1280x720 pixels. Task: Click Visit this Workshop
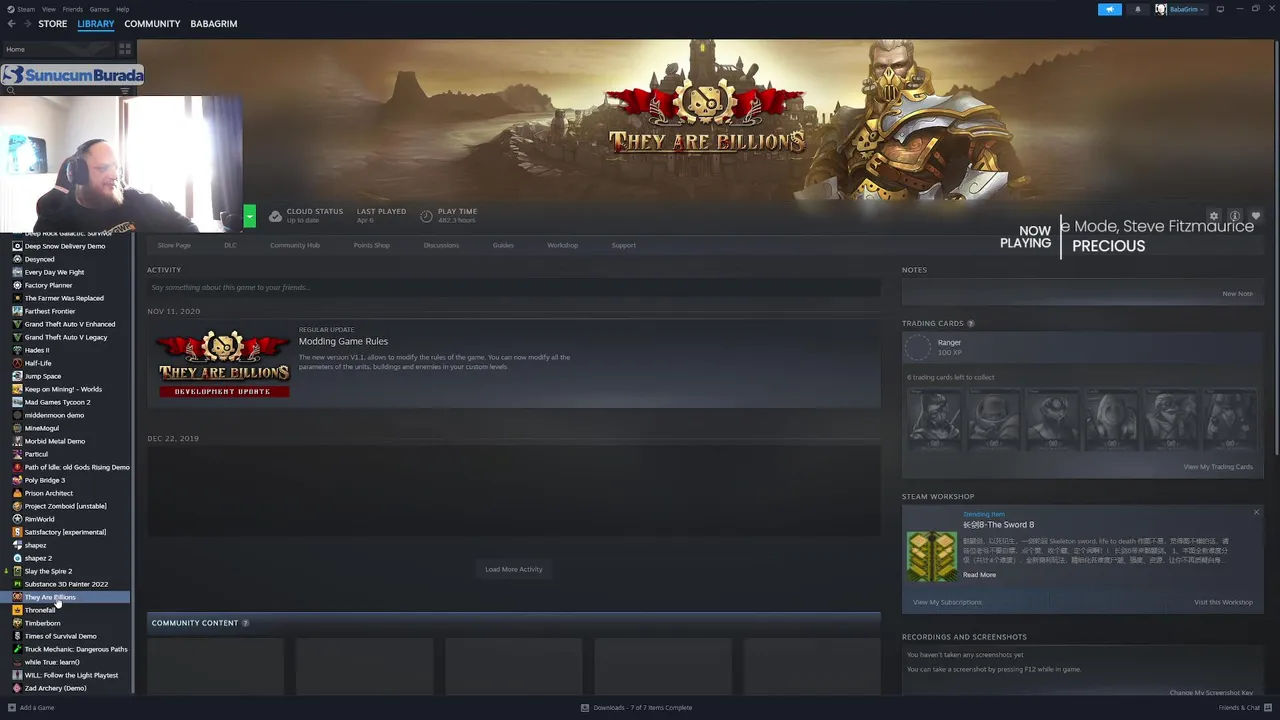(1223, 602)
